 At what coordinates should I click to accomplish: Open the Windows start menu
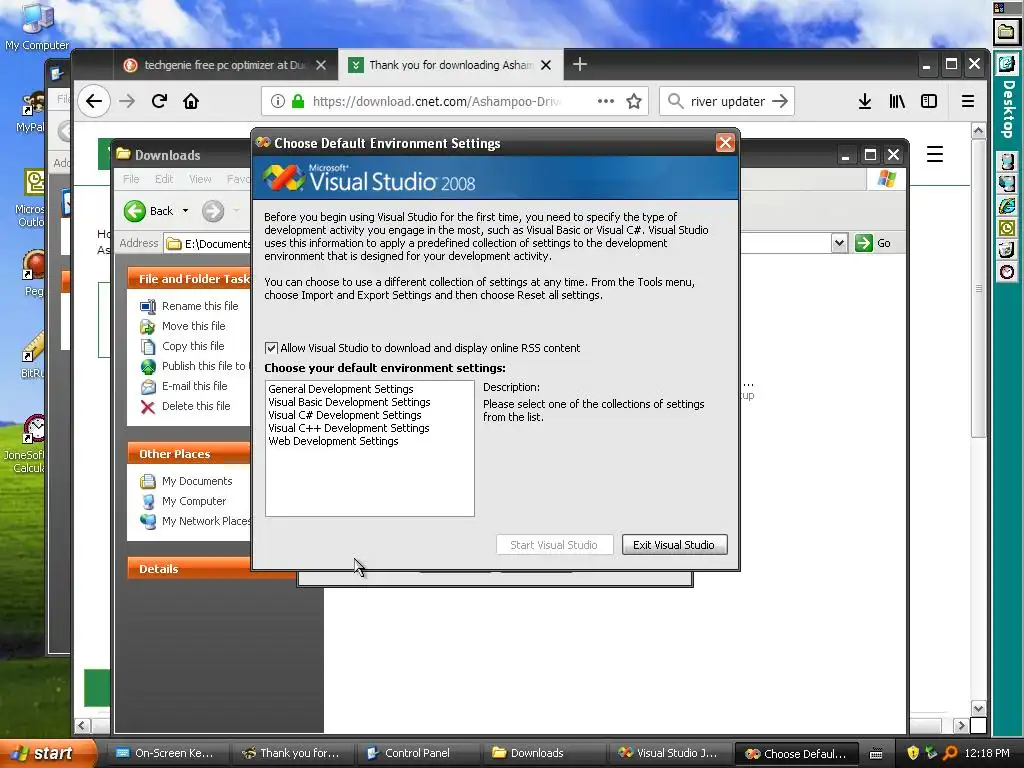point(48,753)
